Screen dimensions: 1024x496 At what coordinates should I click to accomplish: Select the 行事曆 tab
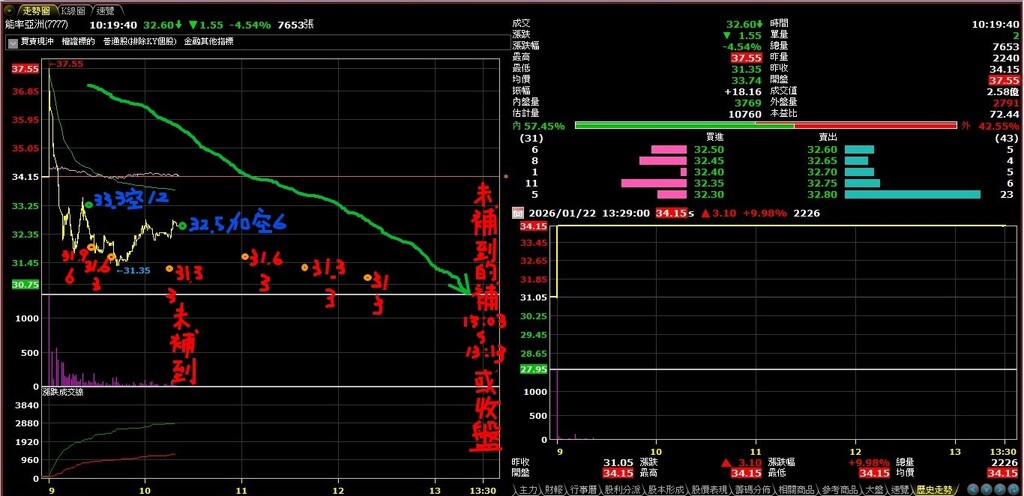pos(583,490)
